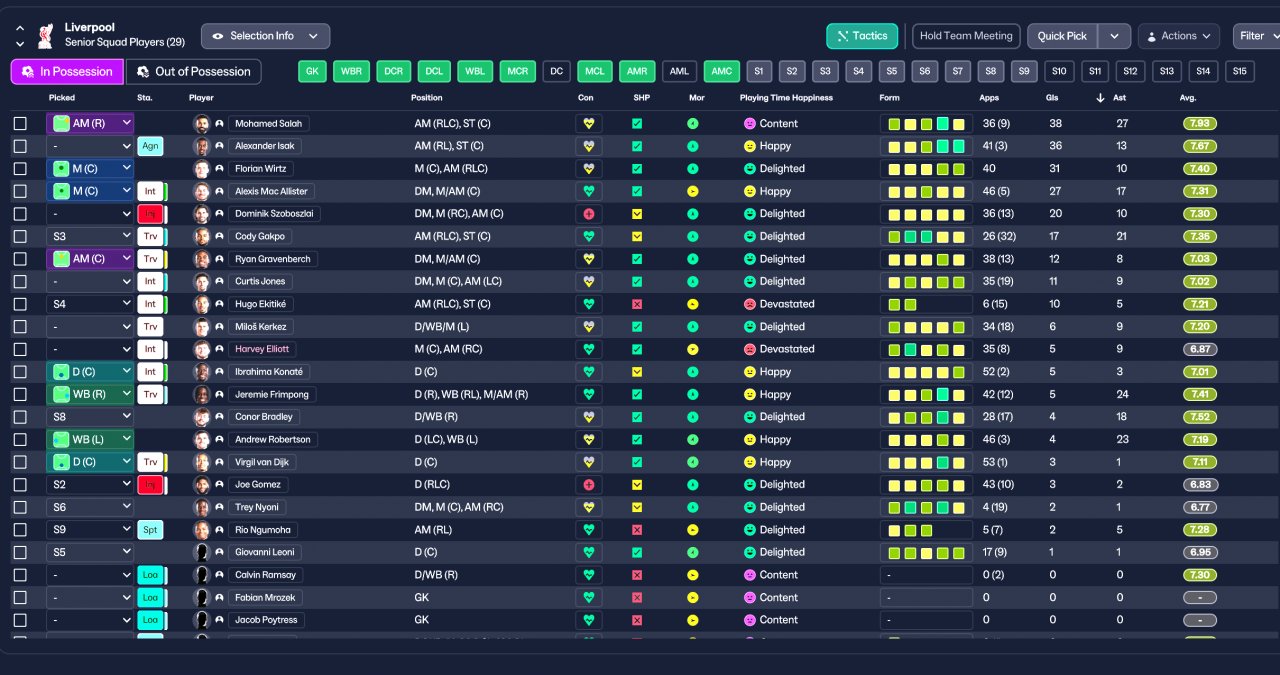Click Rio Ngumoha's Spt status badge
This screenshot has height=675, width=1280.
tap(150, 530)
